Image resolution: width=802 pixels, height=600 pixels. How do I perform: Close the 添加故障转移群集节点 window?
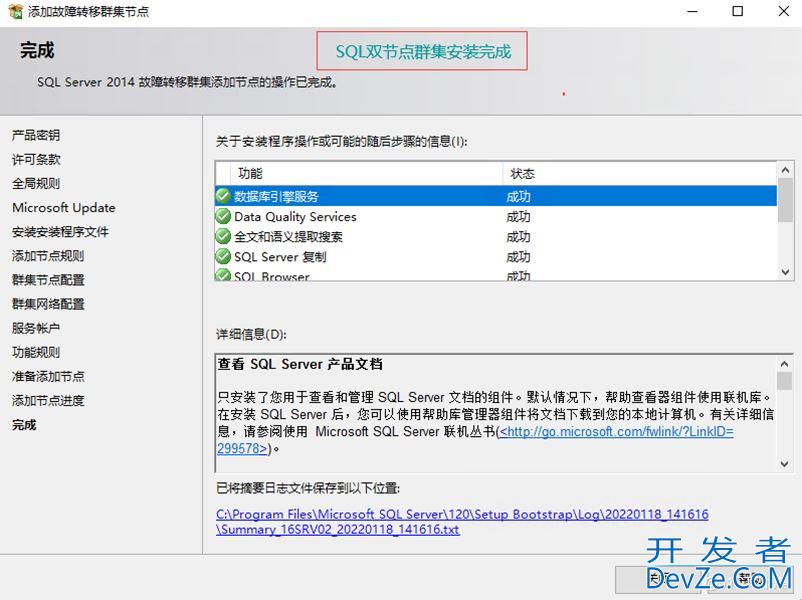click(783, 11)
